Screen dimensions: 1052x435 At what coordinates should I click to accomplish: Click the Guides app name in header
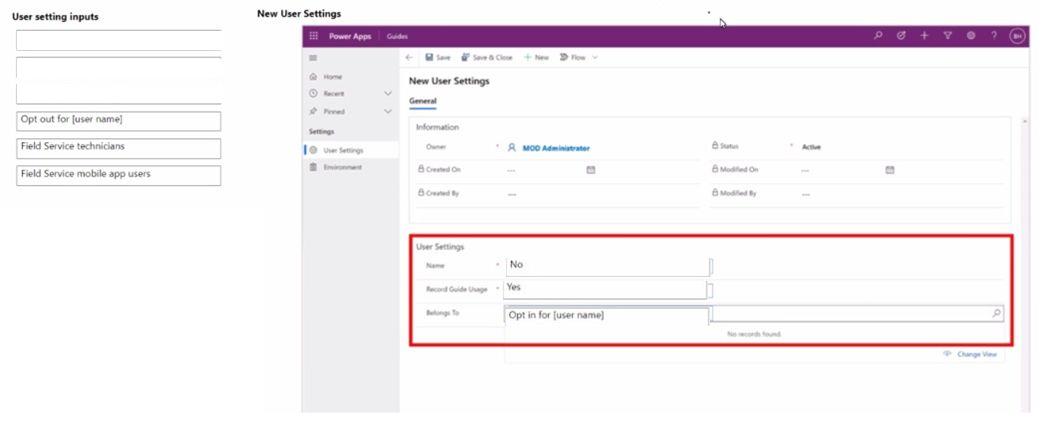(x=397, y=36)
